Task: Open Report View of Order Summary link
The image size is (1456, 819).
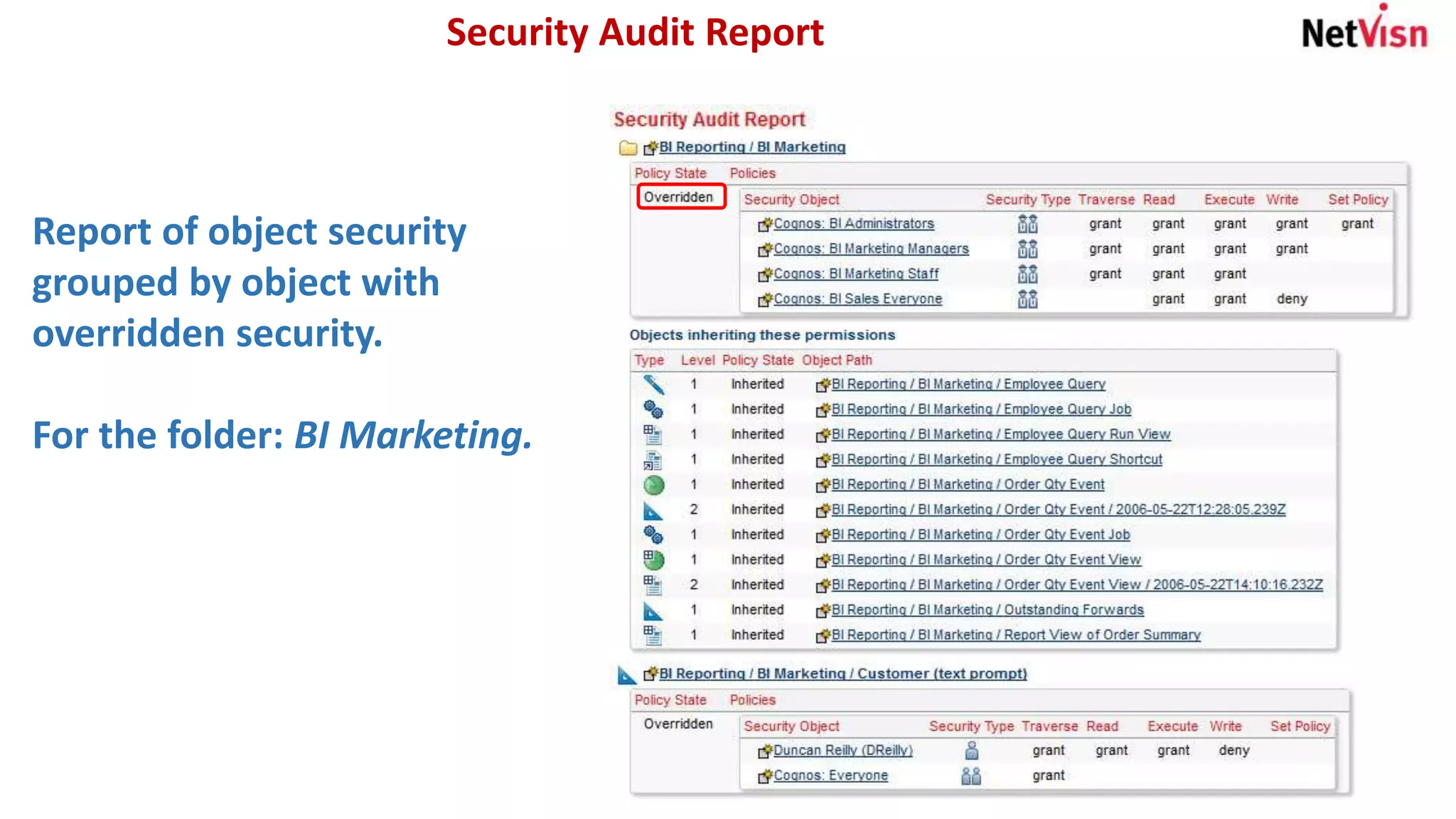Action: [1016, 635]
